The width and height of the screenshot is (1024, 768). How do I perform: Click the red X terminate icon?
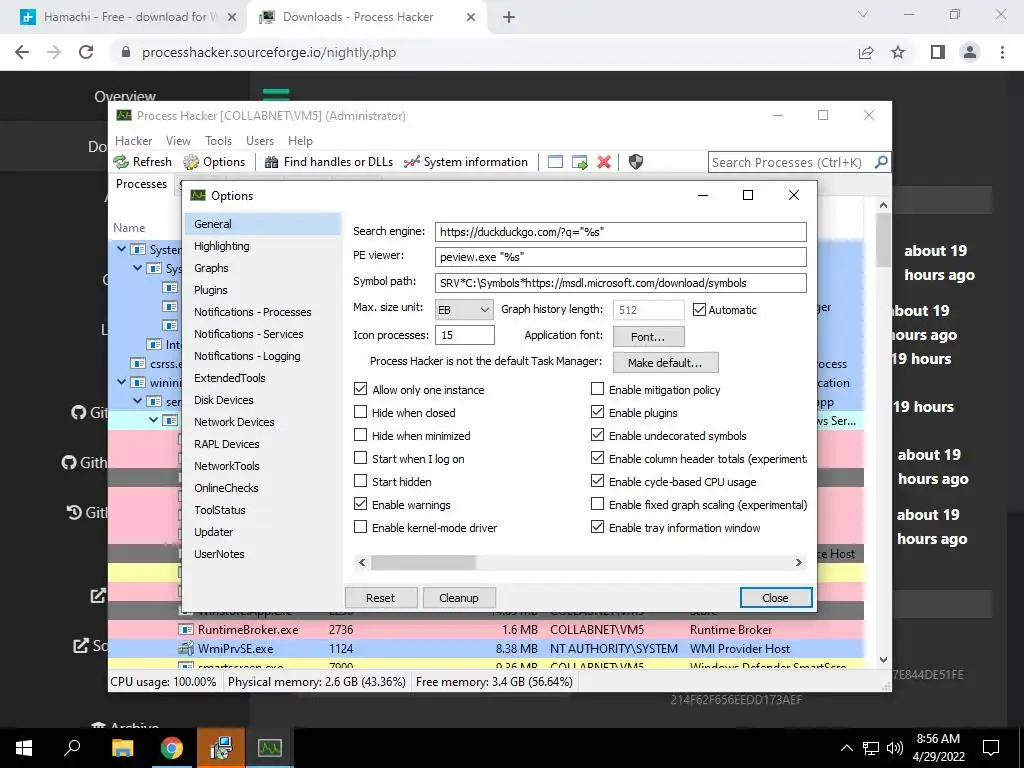604,162
